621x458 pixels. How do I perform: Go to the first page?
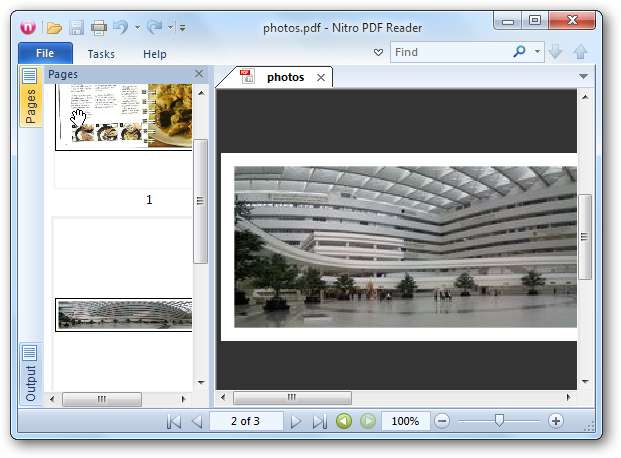tap(173, 421)
